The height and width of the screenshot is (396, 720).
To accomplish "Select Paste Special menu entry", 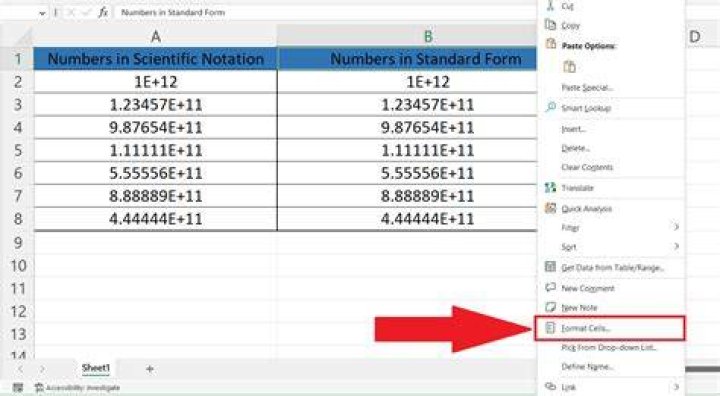I will coord(587,87).
